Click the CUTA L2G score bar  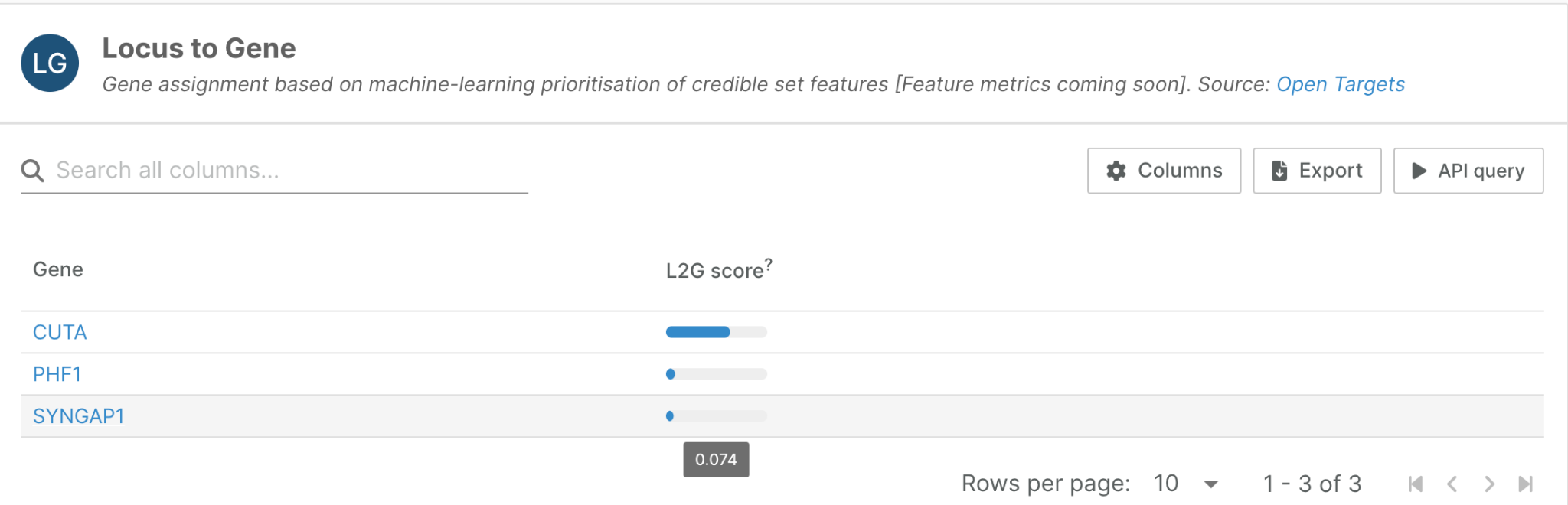[716, 332]
